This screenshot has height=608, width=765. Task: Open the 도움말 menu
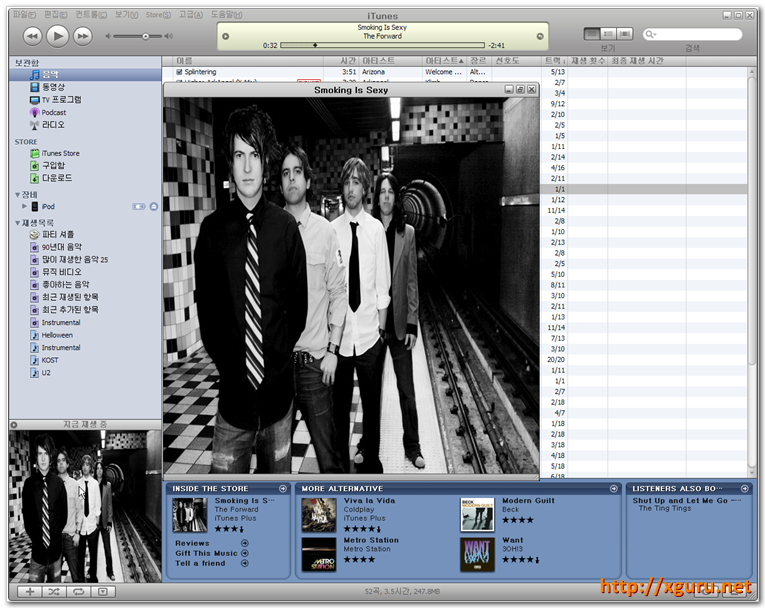click(226, 15)
